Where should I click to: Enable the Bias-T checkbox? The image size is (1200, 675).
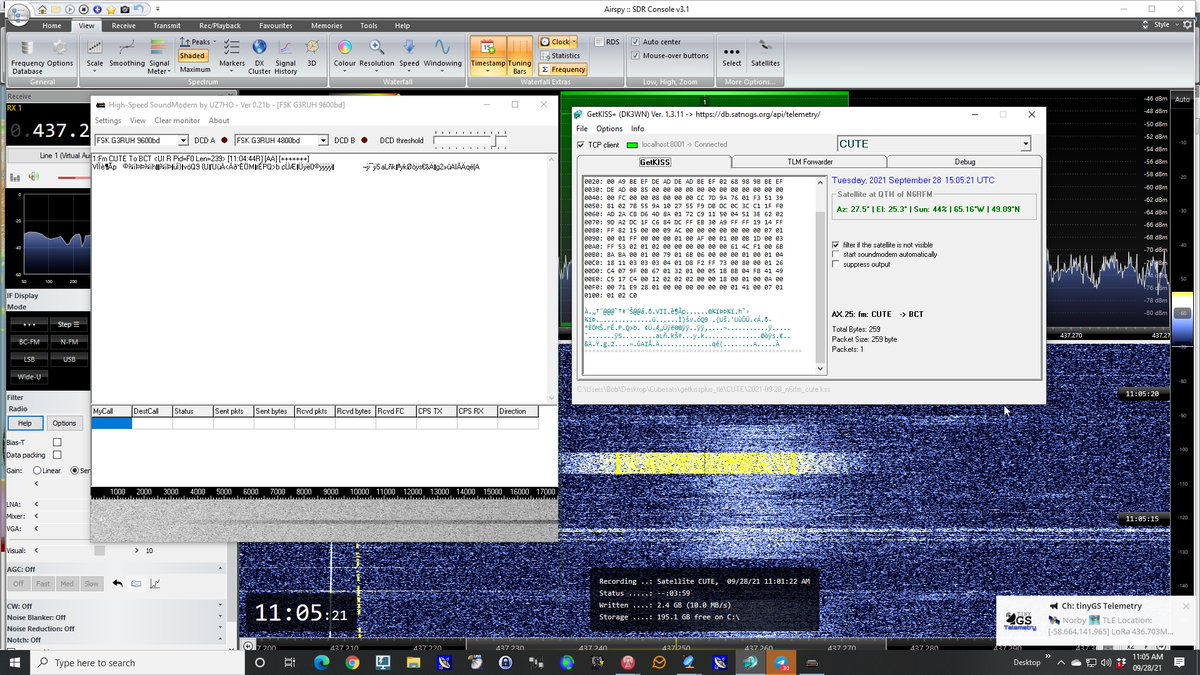57,442
